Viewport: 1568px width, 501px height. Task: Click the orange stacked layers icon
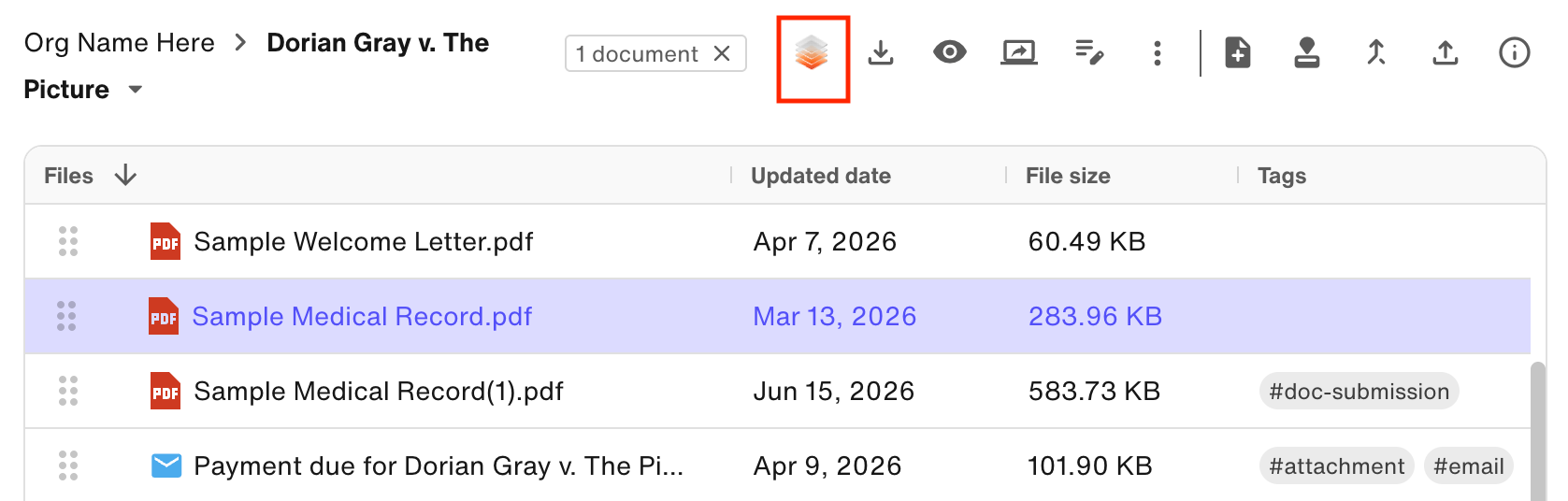click(812, 53)
